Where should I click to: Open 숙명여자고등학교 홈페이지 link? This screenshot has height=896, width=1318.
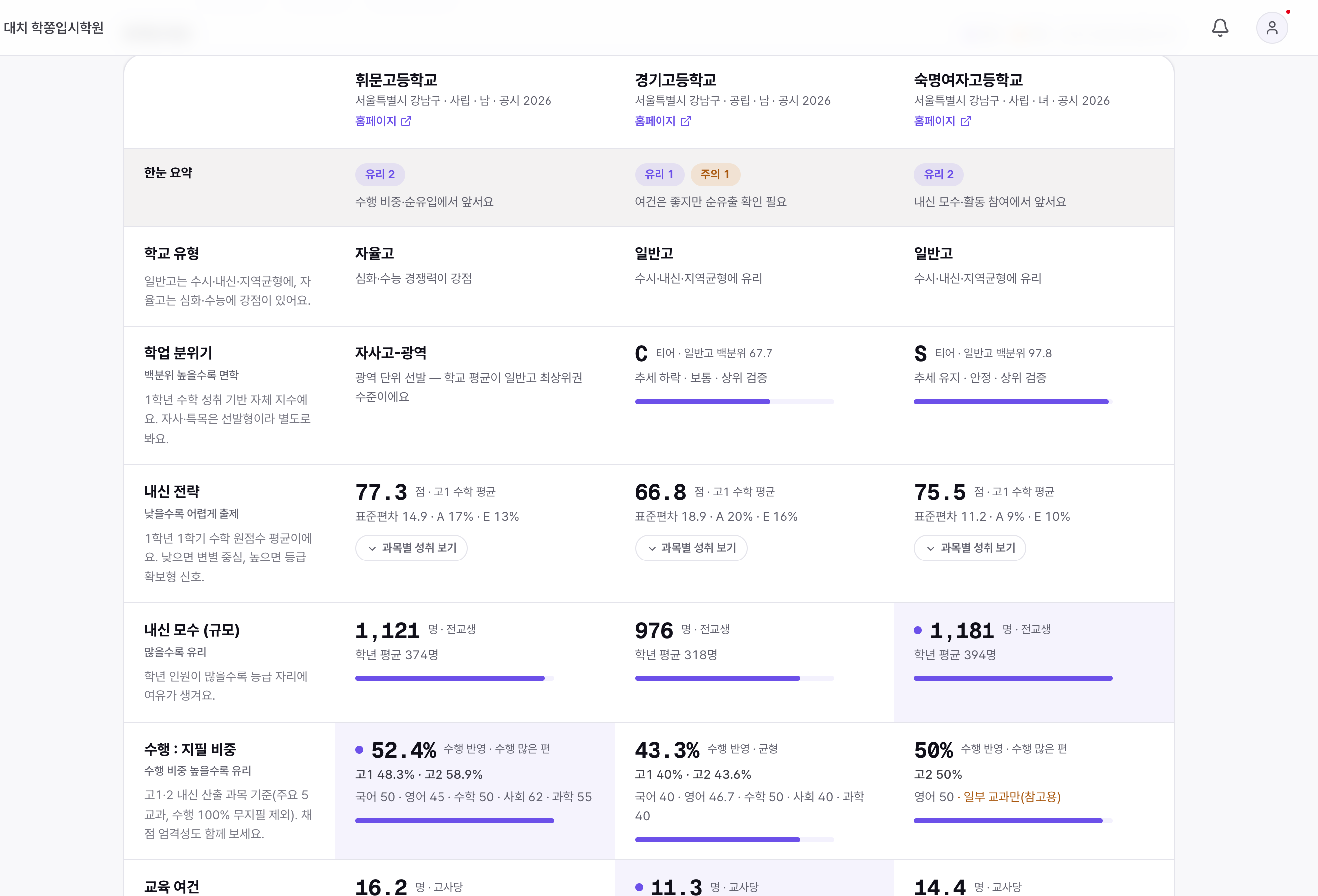coord(942,121)
